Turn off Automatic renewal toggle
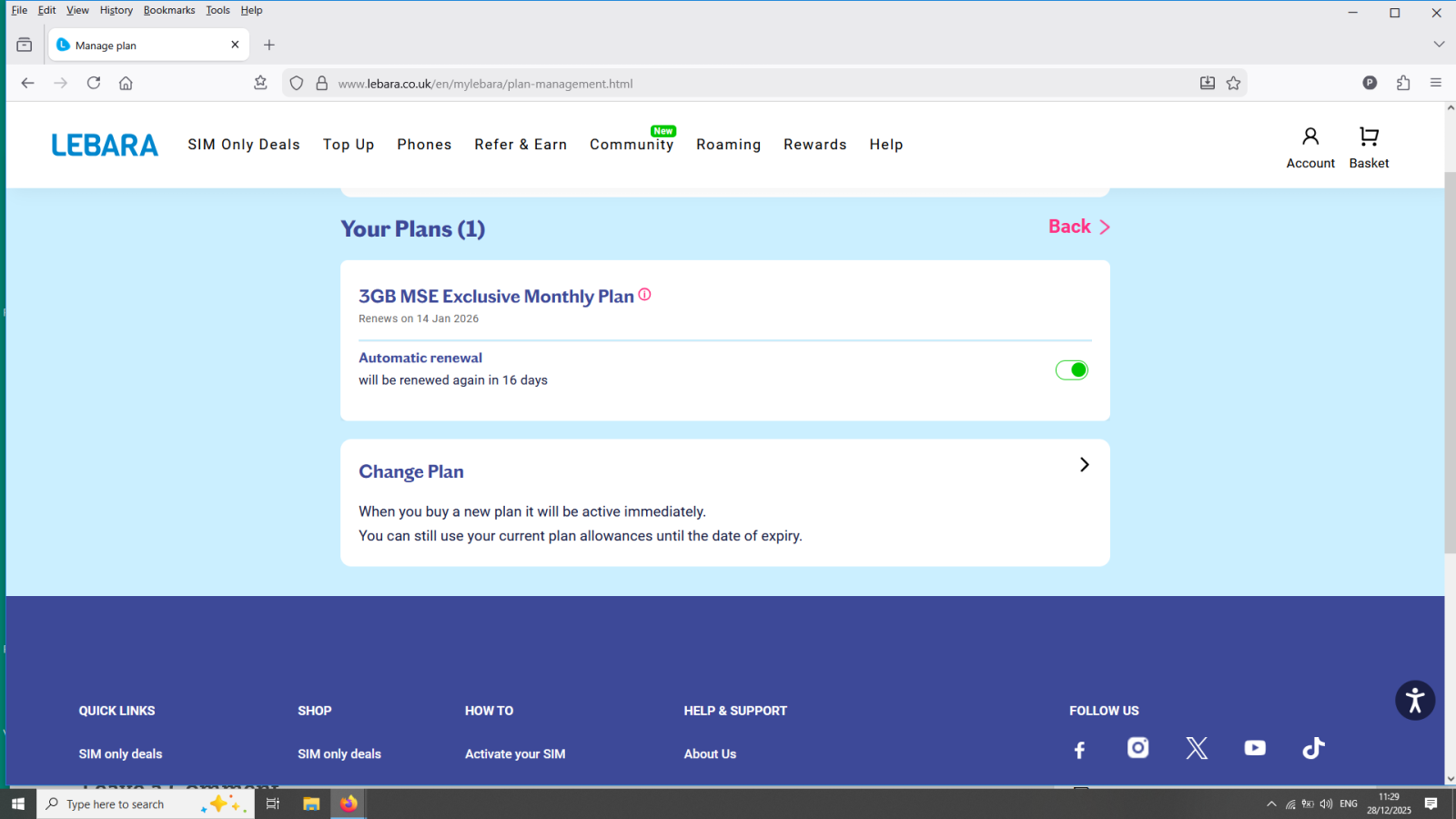Image resolution: width=1456 pixels, height=819 pixels. [x=1071, y=369]
